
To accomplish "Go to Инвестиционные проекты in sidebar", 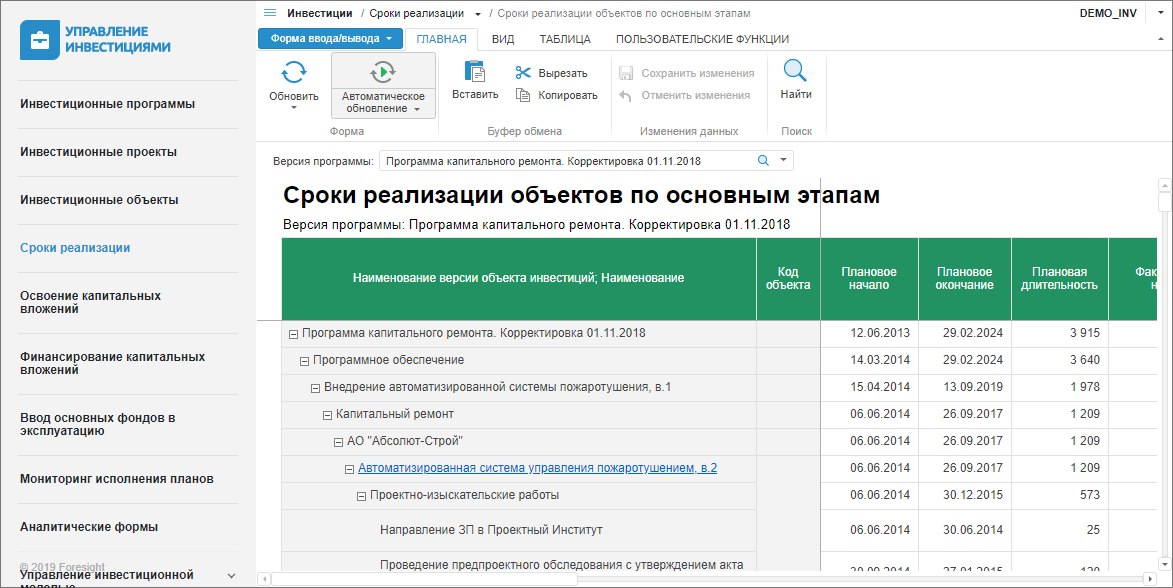I will 99,152.
